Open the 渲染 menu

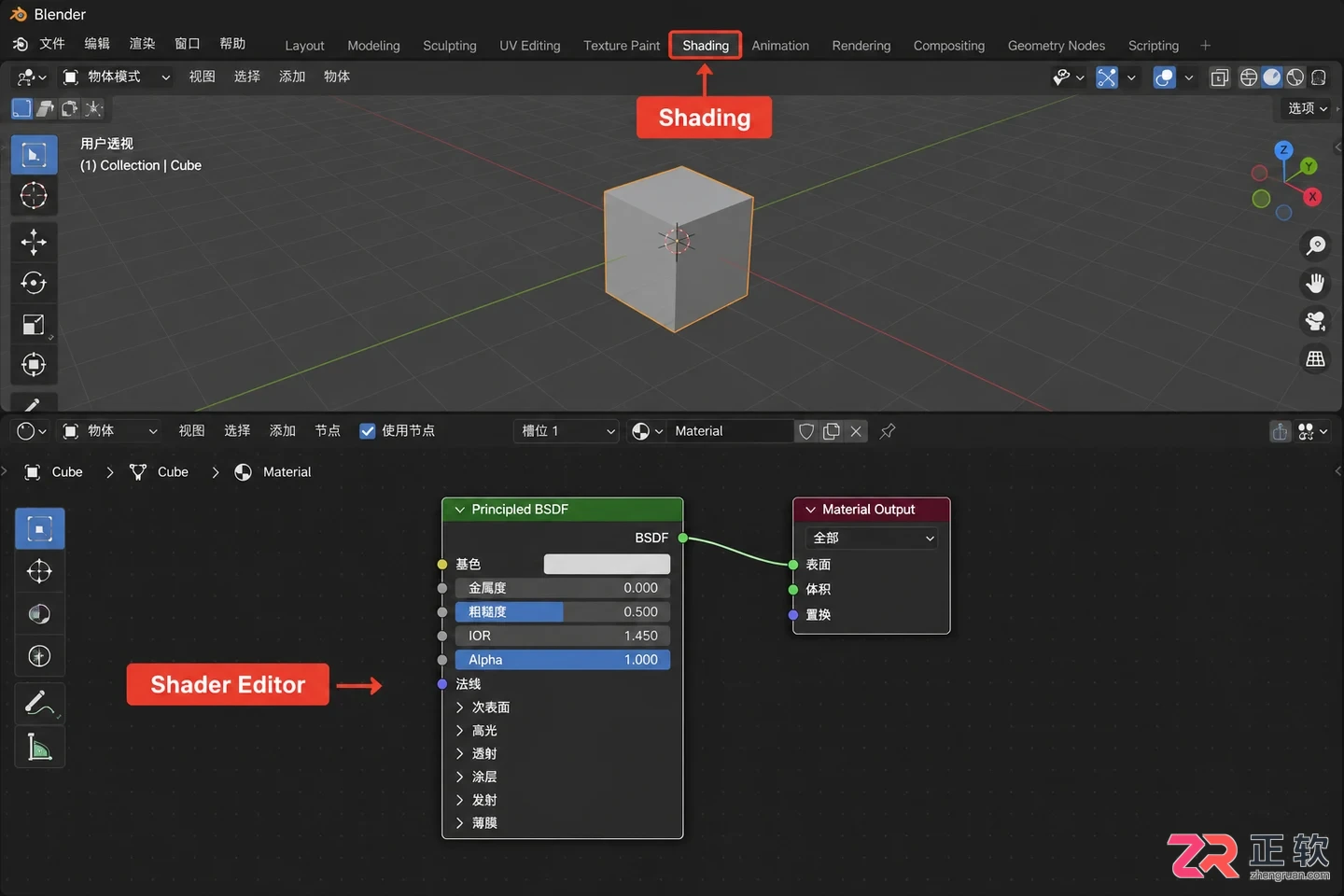coord(142,44)
